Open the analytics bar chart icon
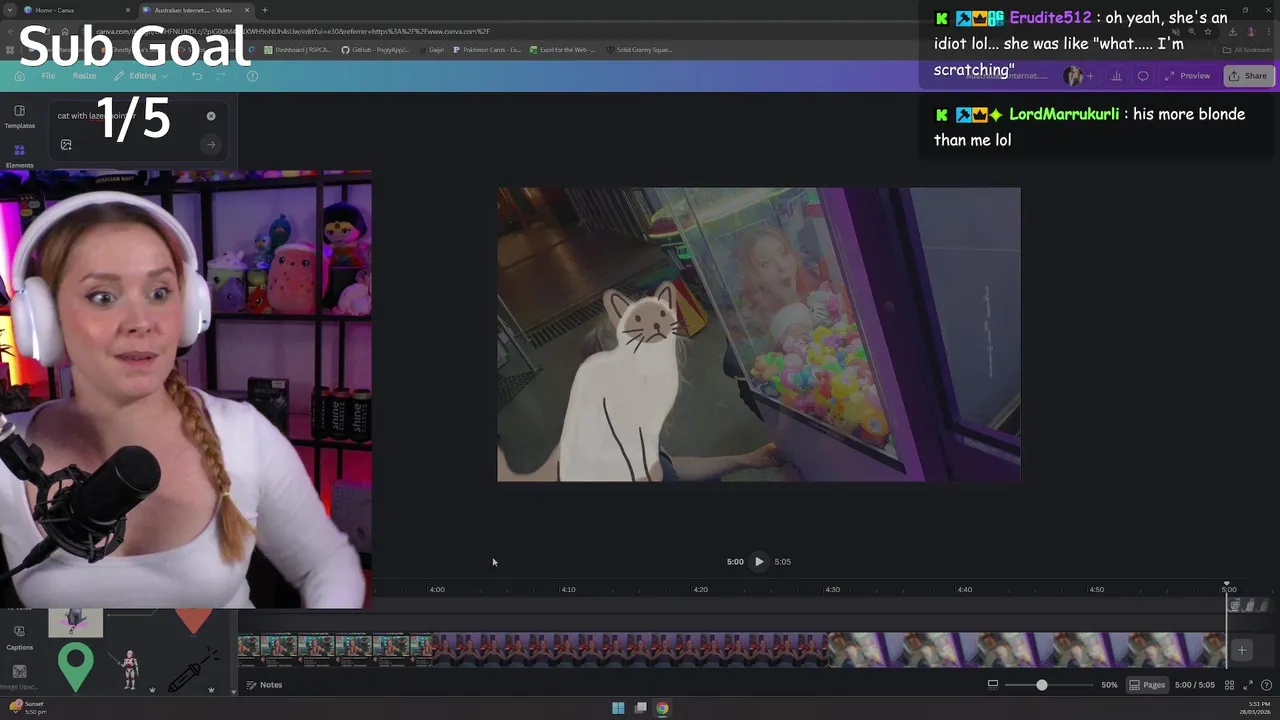Screen dimensions: 1280x720 point(1116,76)
